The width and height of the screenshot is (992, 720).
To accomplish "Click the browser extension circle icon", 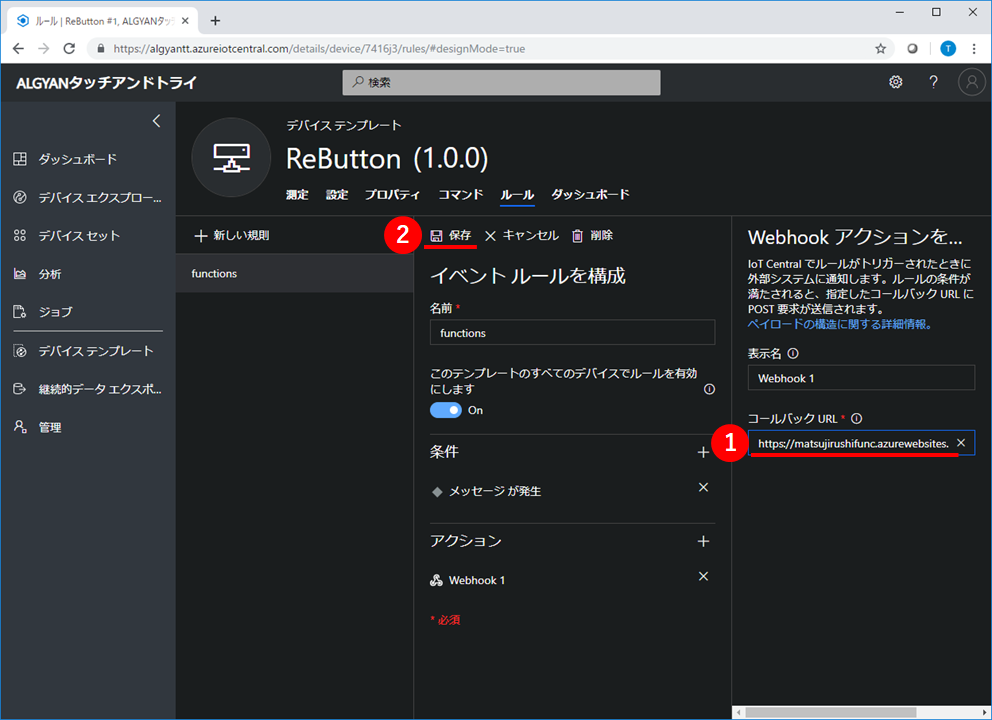I will click(x=912, y=49).
